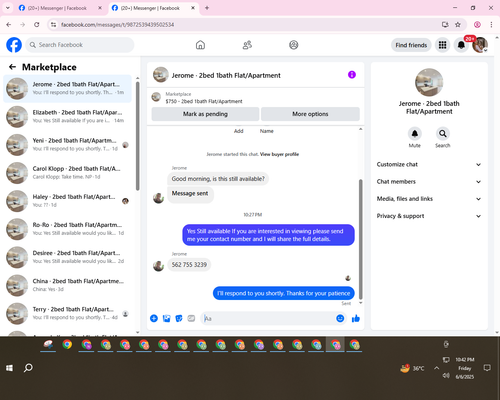The image size is (500, 400).
Task: Open the account profile picture menu
Action: [x=480, y=45]
